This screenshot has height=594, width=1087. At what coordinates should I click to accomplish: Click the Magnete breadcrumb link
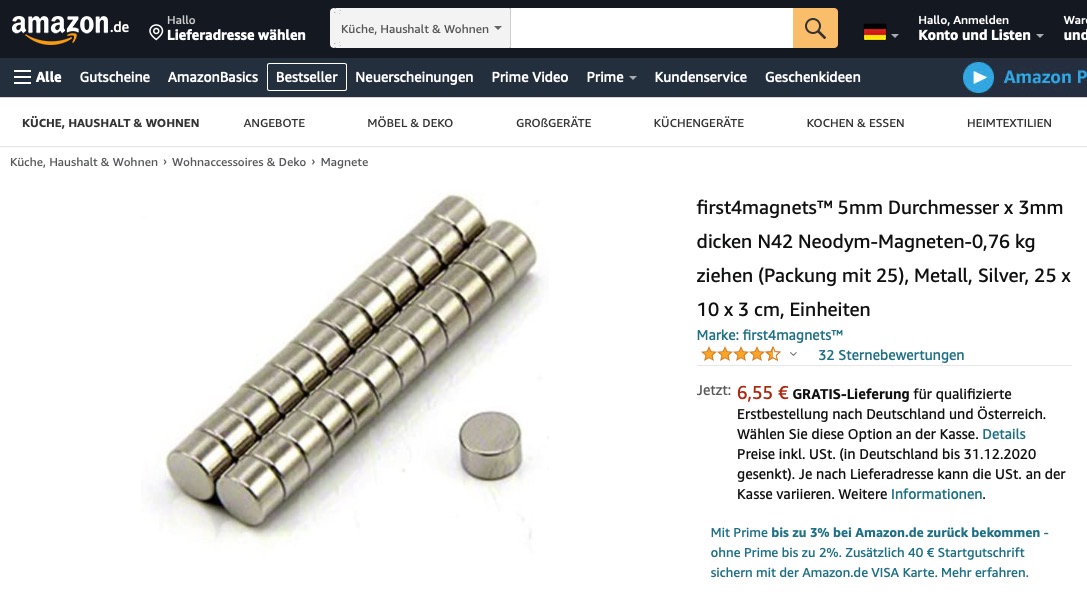tap(344, 162)
